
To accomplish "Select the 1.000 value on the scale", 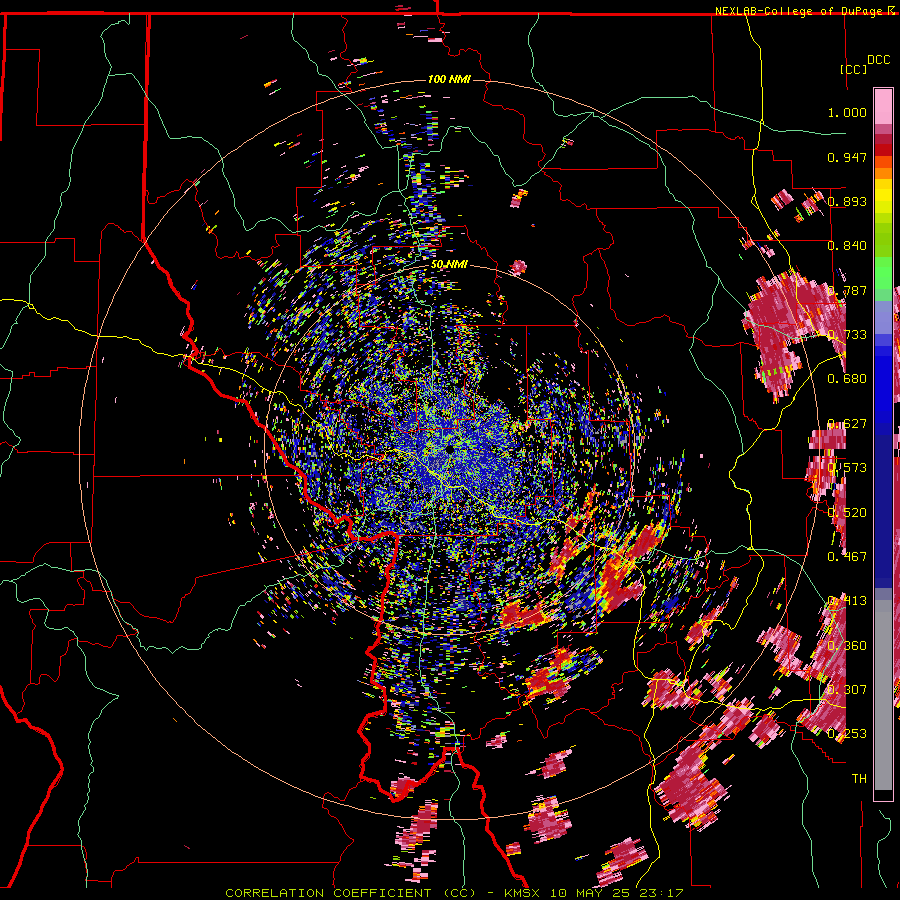I will (847, 112).
